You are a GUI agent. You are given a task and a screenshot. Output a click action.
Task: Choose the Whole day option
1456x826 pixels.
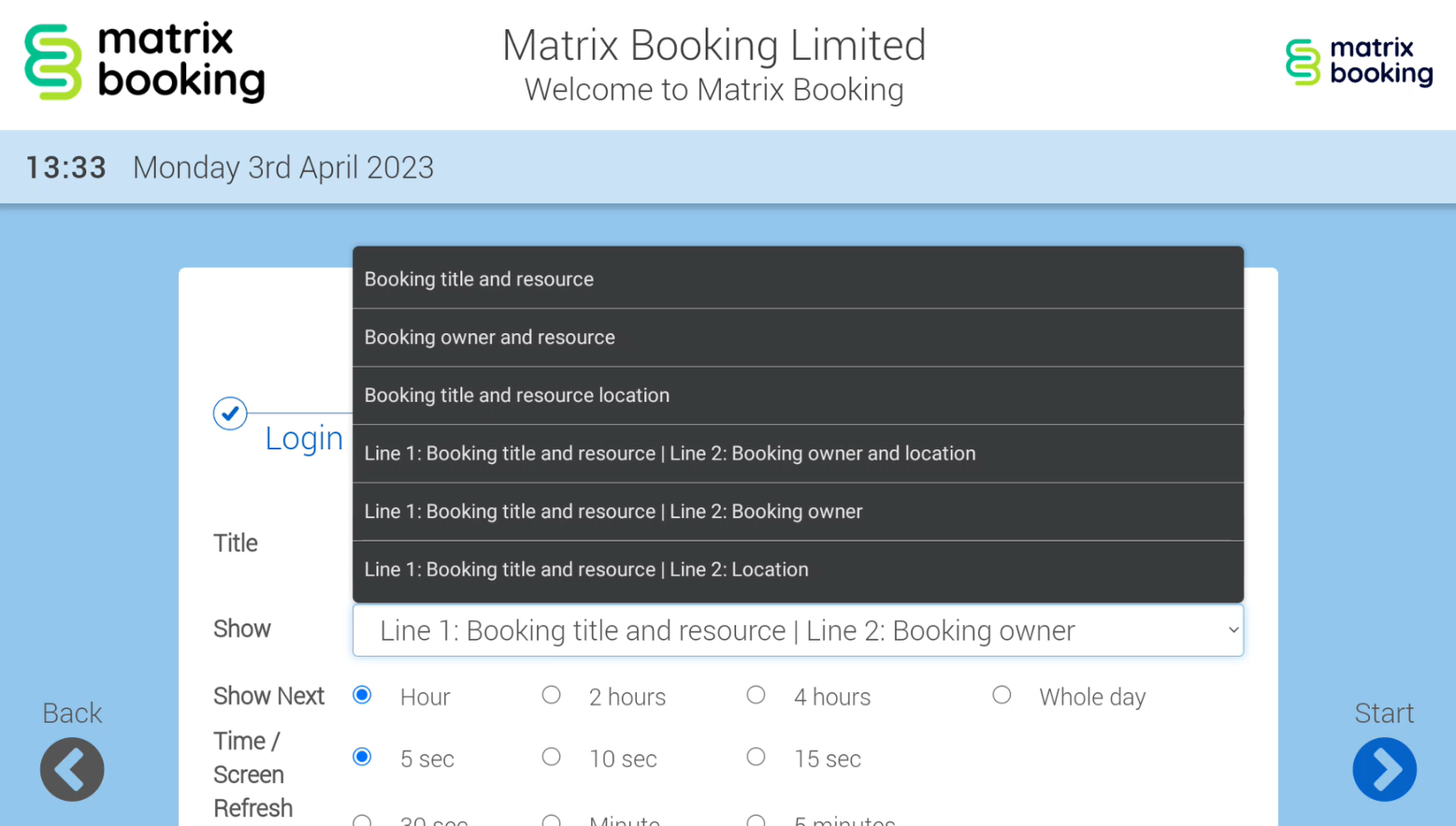[x=1002, y=695]
